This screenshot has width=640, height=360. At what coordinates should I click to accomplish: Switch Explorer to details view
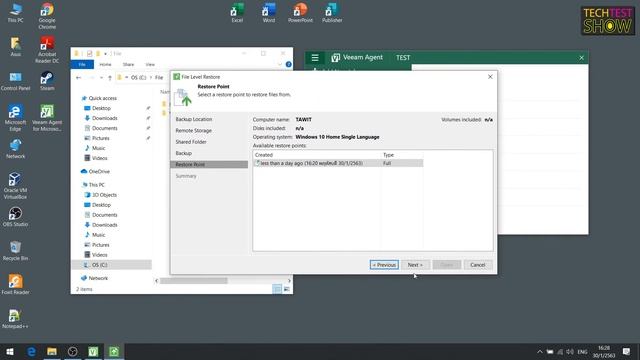click(277, 289)
